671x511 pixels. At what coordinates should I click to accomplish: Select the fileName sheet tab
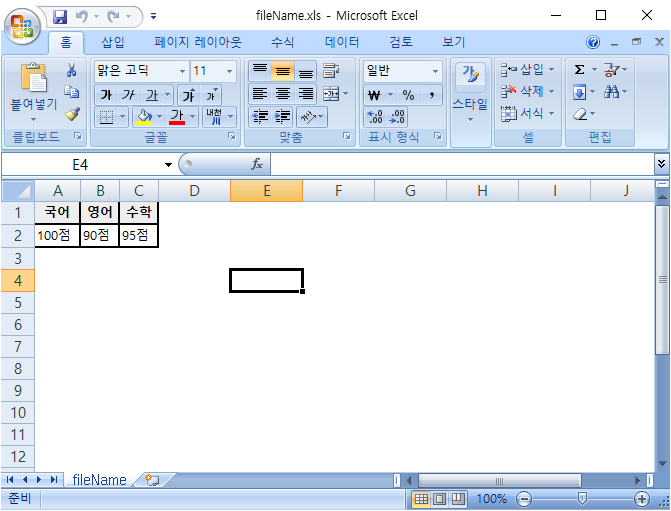point(99,480)
